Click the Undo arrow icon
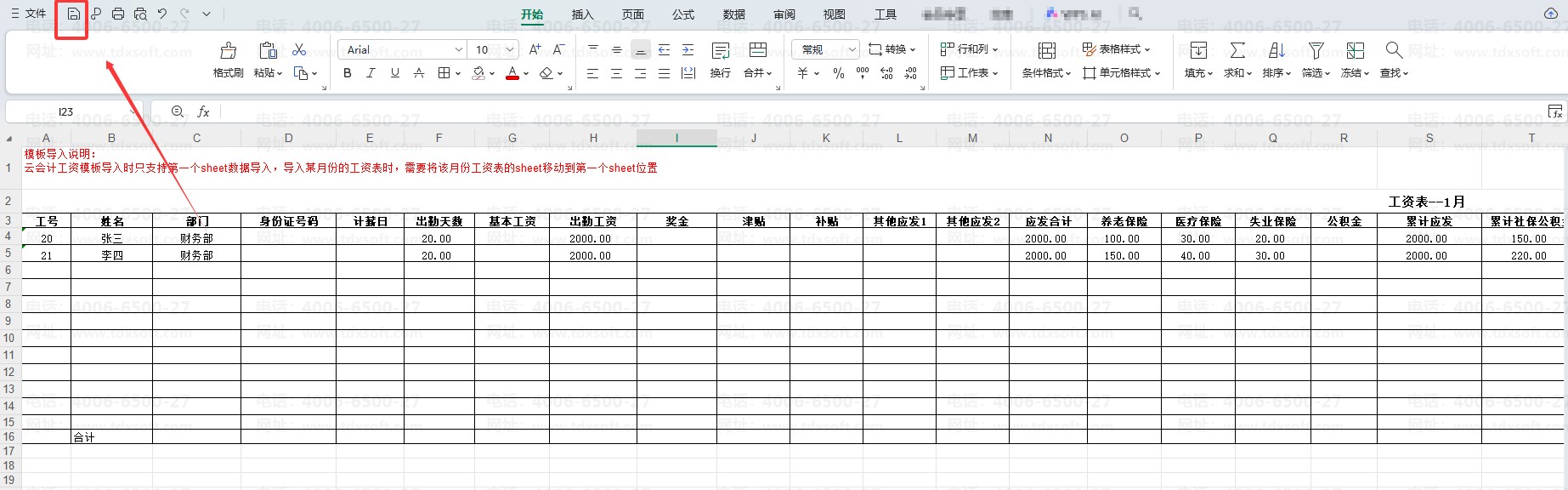 162,14
